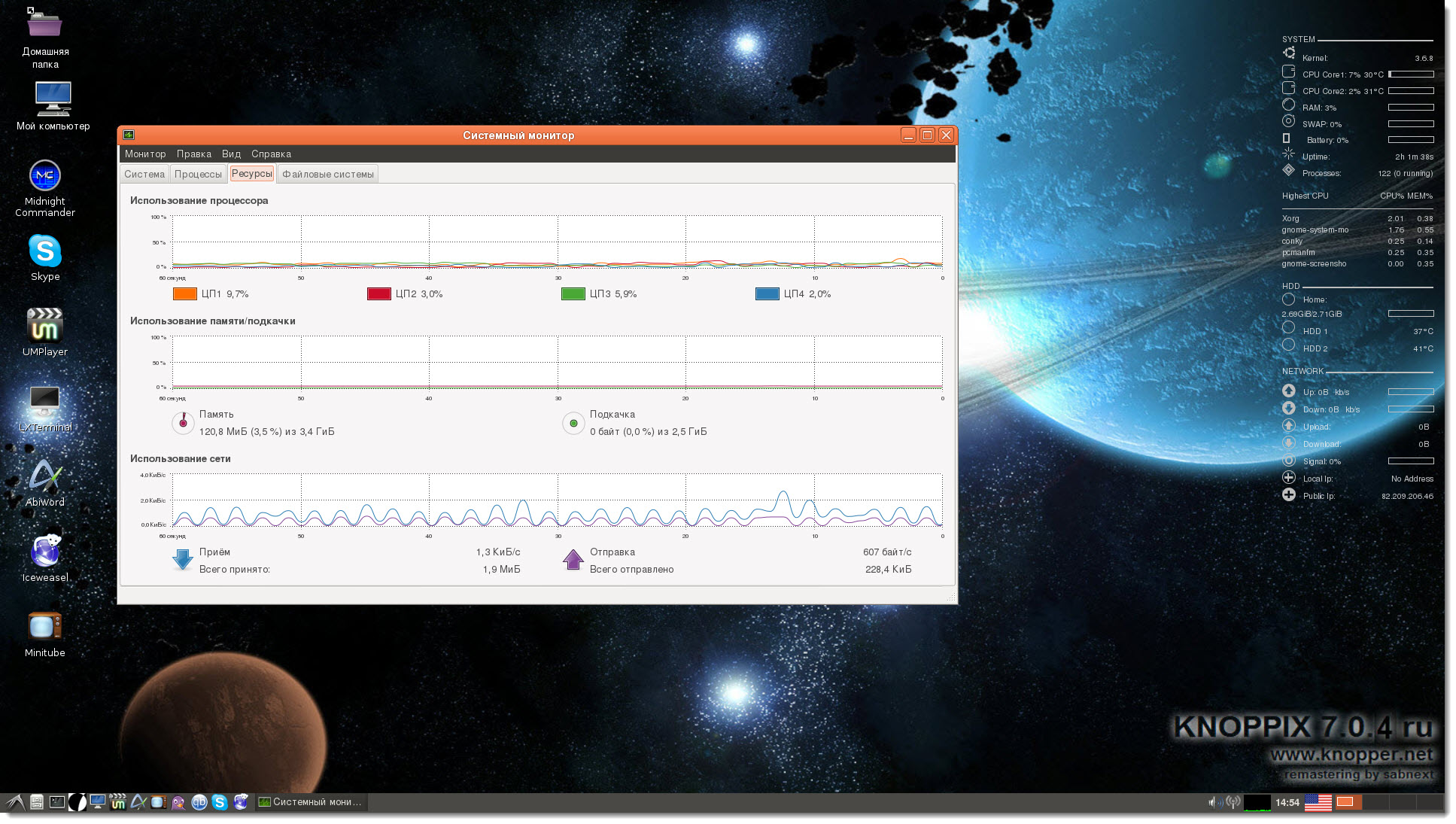Screen dimensions: 1456x824
Task: Change the green ЦП3 color swatch
Action: click(573, 294)
